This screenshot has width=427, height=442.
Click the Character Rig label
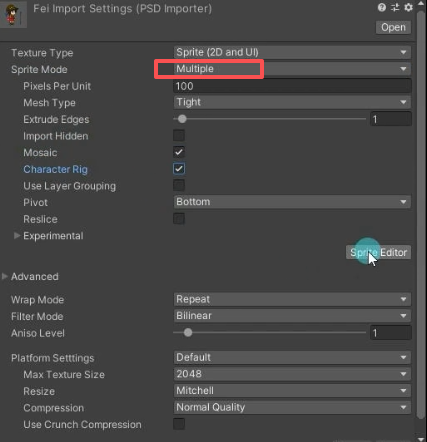pyautogui.click(x=55, y=169)
